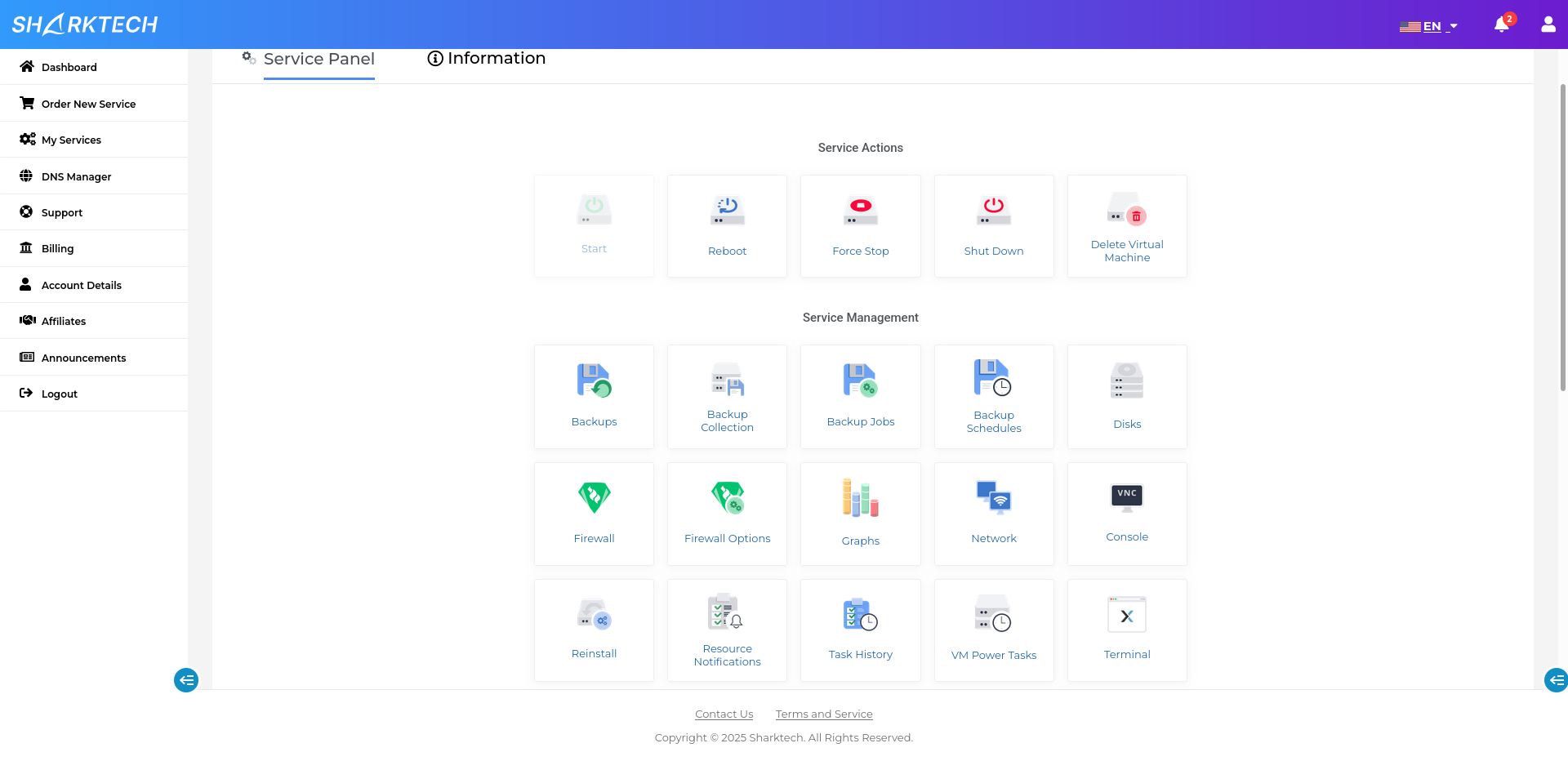Open the Firewall settings tile
1568x761 pixels.
594,514
